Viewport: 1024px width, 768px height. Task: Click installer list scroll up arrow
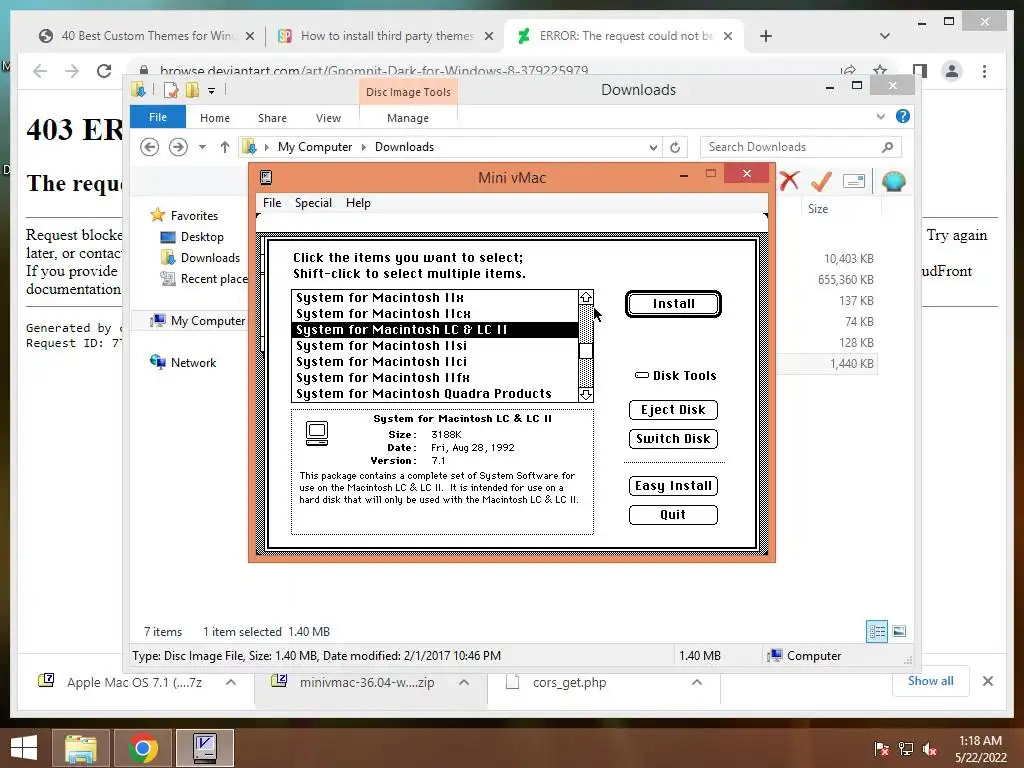point(586,298)
